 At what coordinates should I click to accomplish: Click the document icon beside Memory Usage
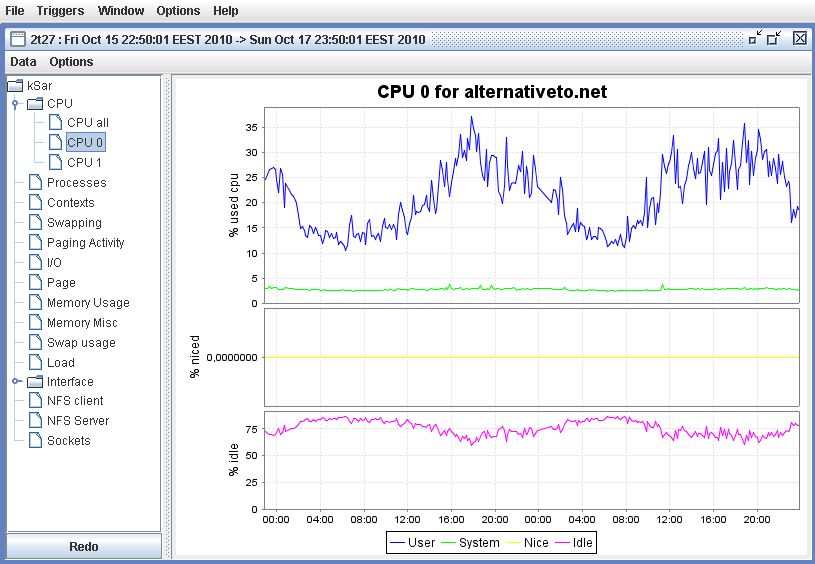tap(35, 303)
